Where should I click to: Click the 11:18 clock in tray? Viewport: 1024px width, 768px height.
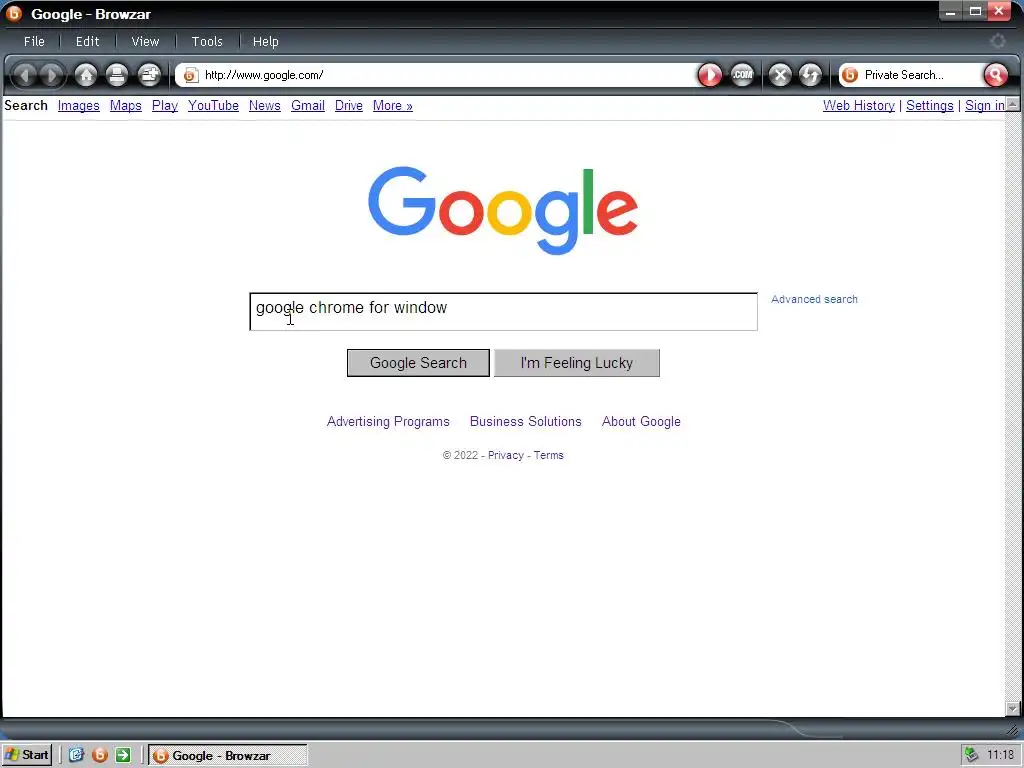click(1000, 755)
